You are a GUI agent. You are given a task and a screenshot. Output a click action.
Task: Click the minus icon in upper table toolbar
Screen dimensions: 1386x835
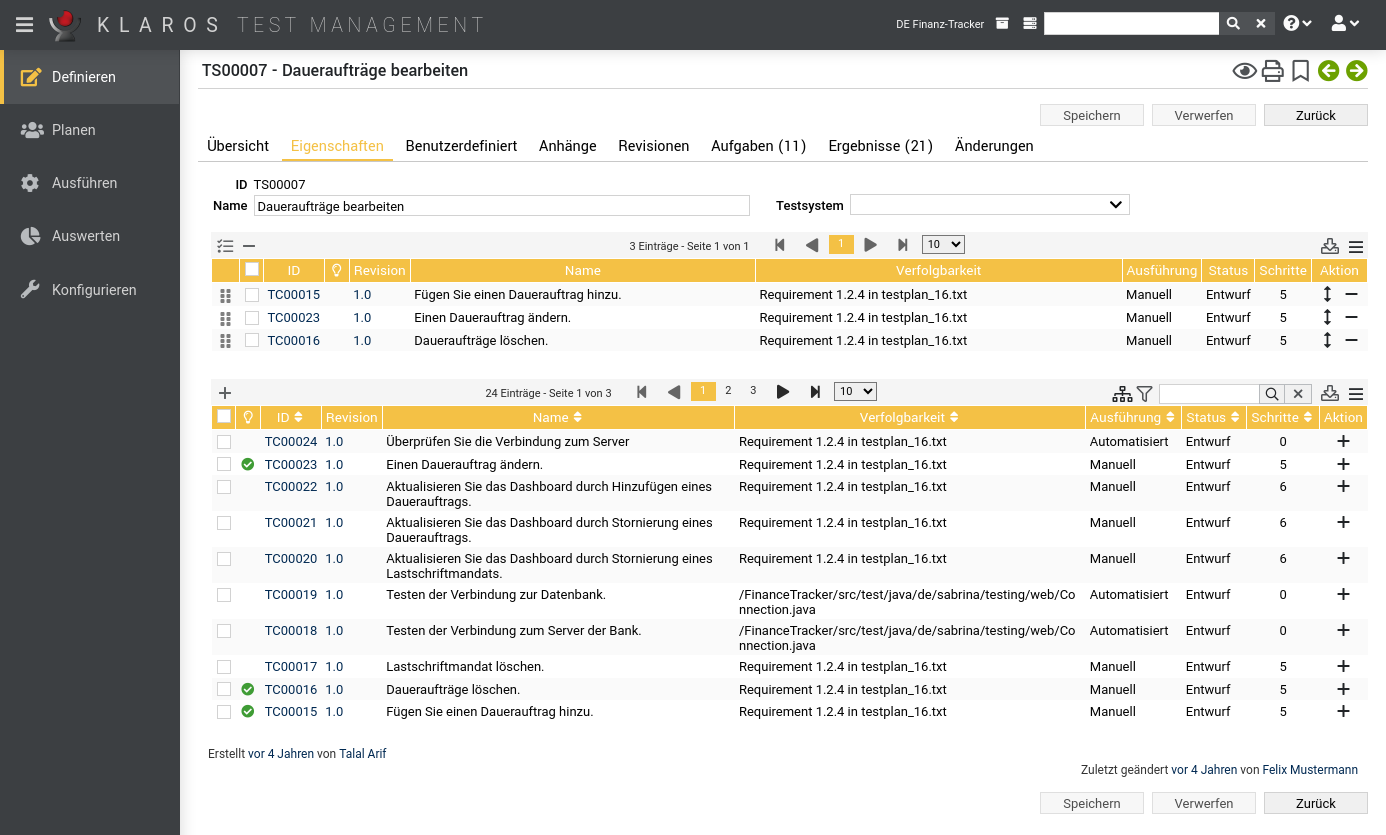click(x=249, y=246)
